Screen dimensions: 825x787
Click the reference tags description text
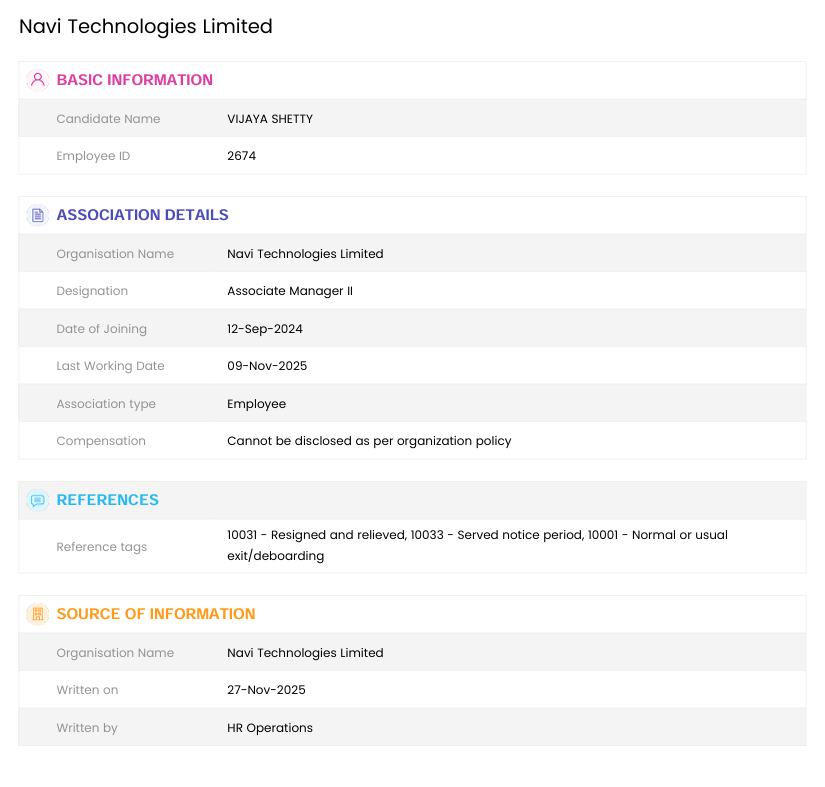[x=477, y=545]
